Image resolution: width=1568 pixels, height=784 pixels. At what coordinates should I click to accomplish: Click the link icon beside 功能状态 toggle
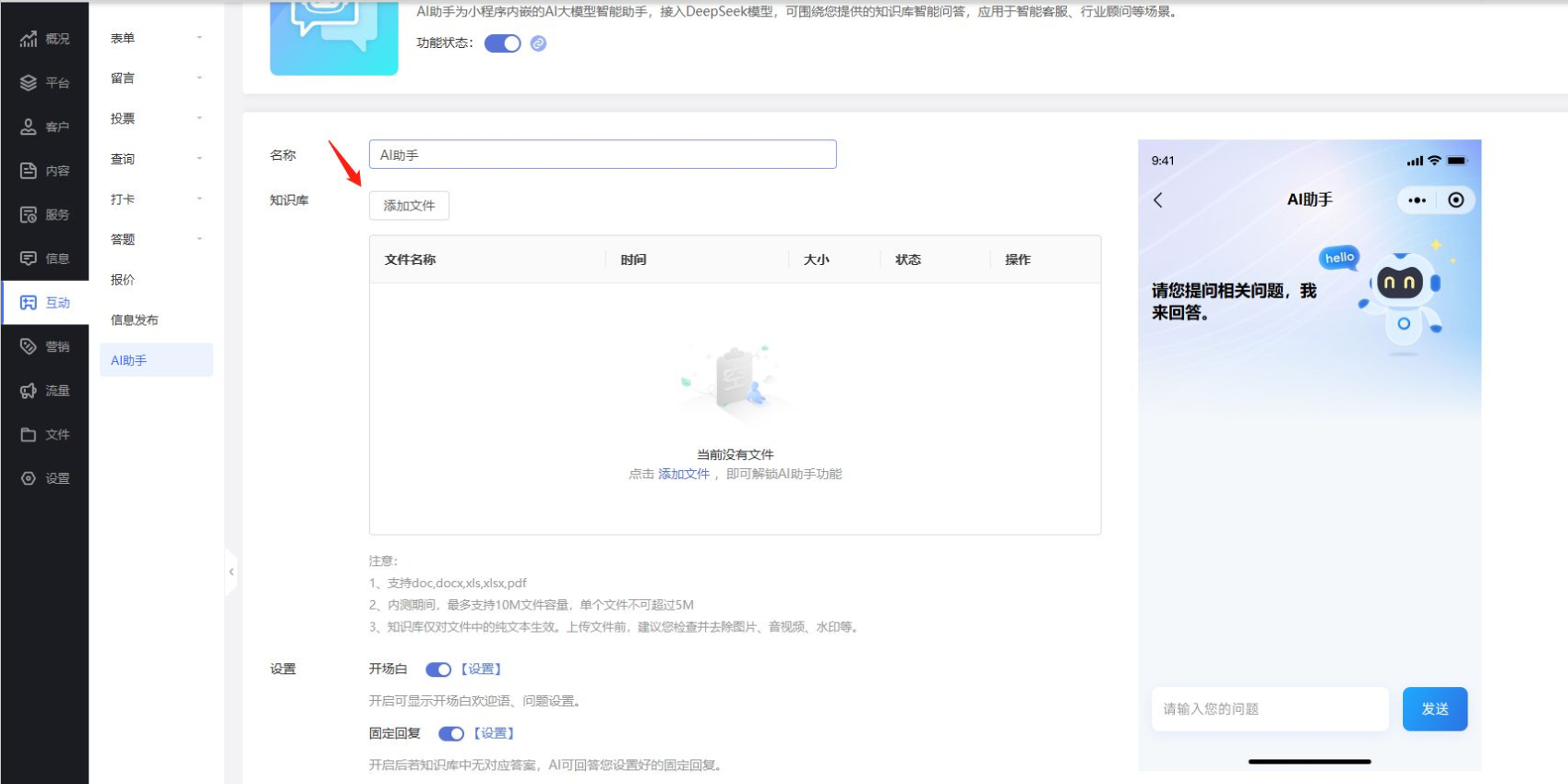(538, 43)
